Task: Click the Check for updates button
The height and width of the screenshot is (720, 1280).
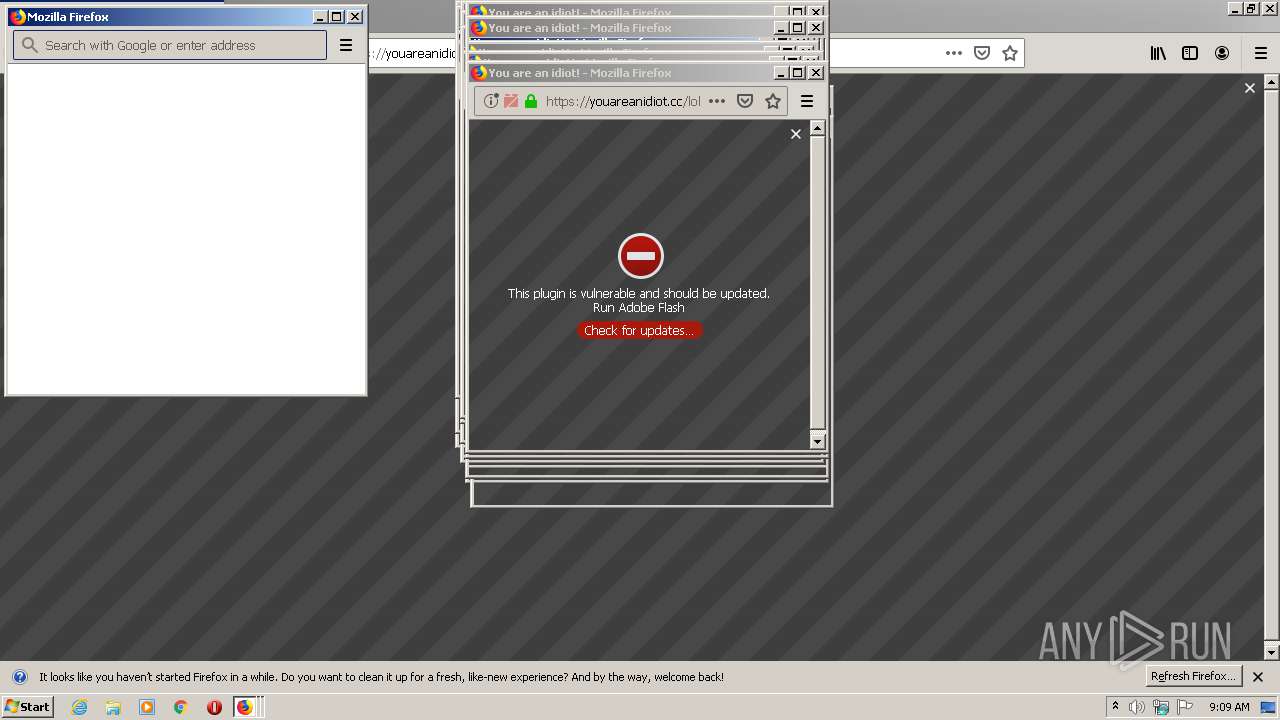Action: click(639, 330)
